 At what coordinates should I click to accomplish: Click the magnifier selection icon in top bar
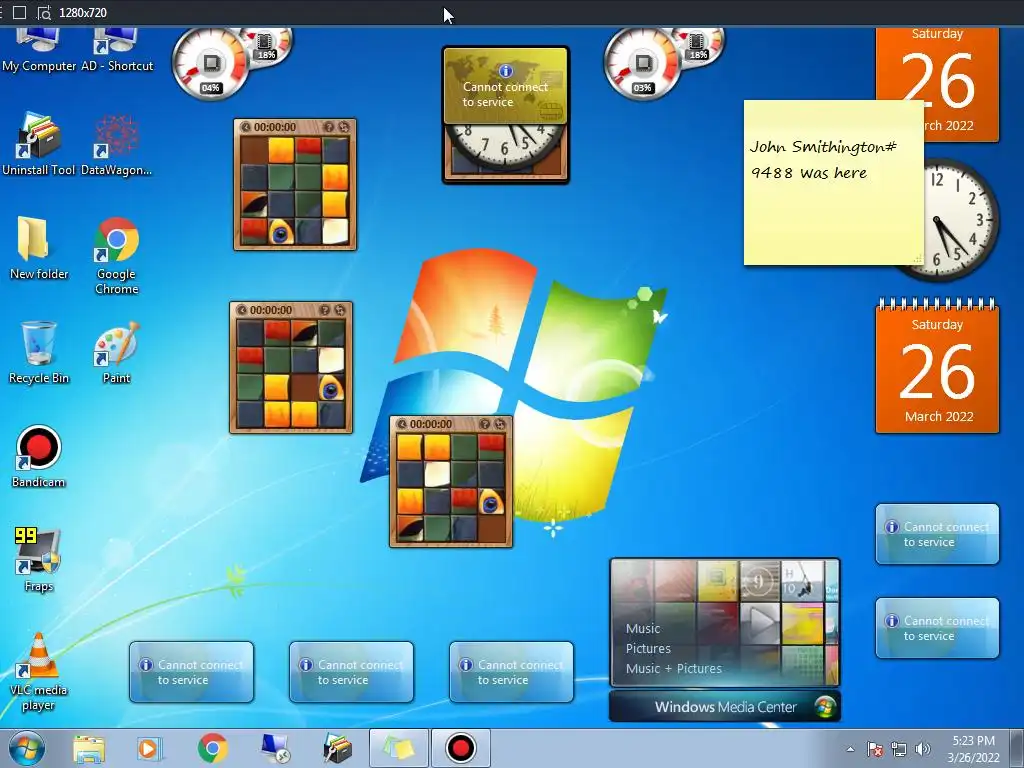44,12
